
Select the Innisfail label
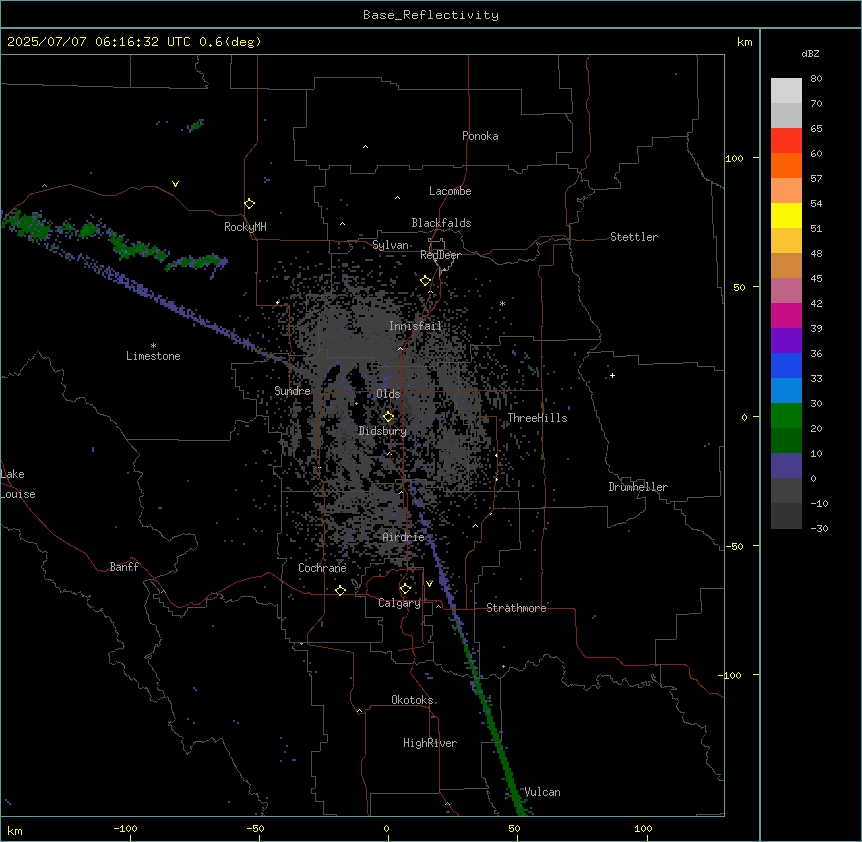415,326
